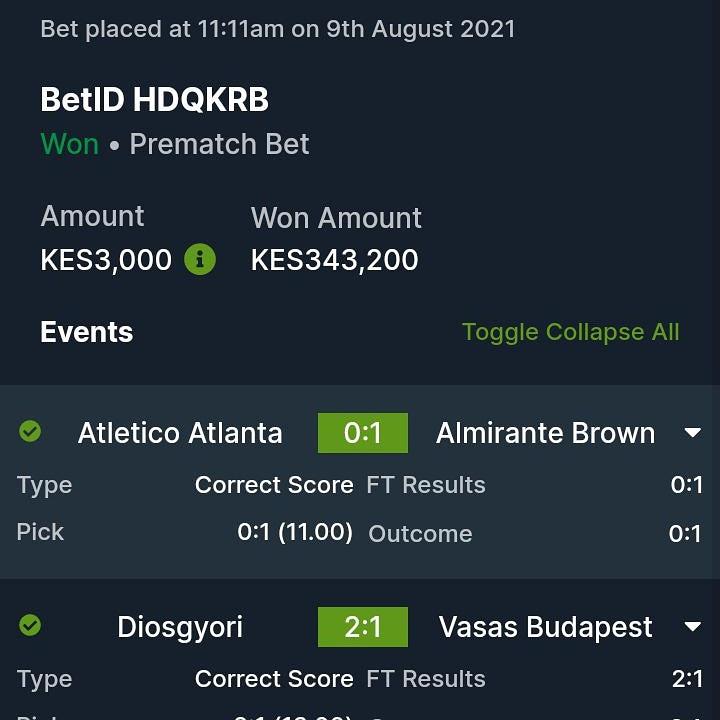The image size is (720, 720).
Task: Click the bet placed timestamp text
Action: pyautogui.click(x=277, y=29)
